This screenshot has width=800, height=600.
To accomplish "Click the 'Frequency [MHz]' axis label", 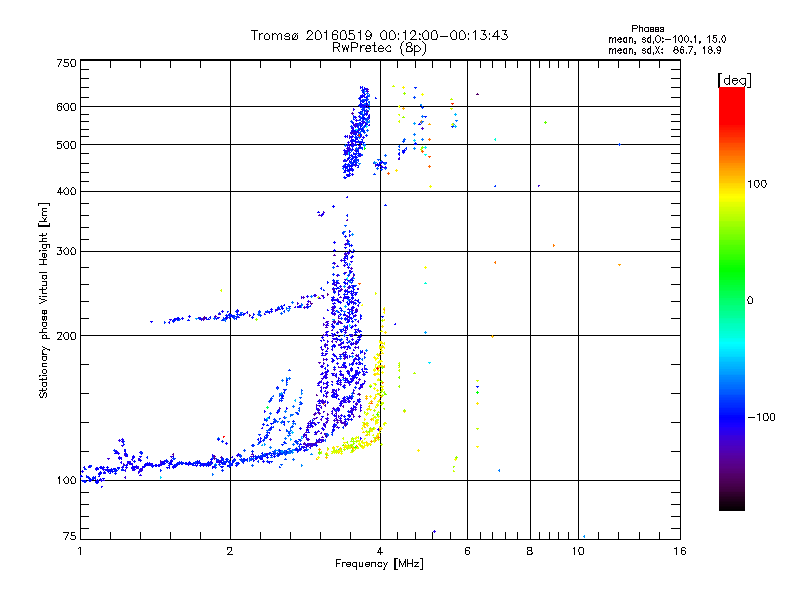I will tap(379, 564).
